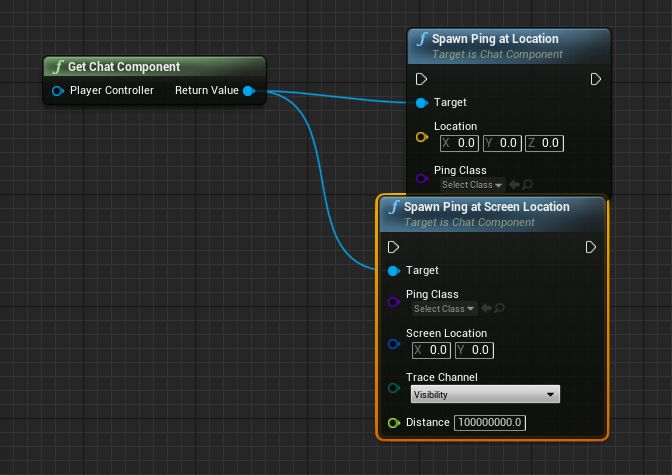Click the Return Value label
The image size is (672, 475).
[x=207, y=90]
